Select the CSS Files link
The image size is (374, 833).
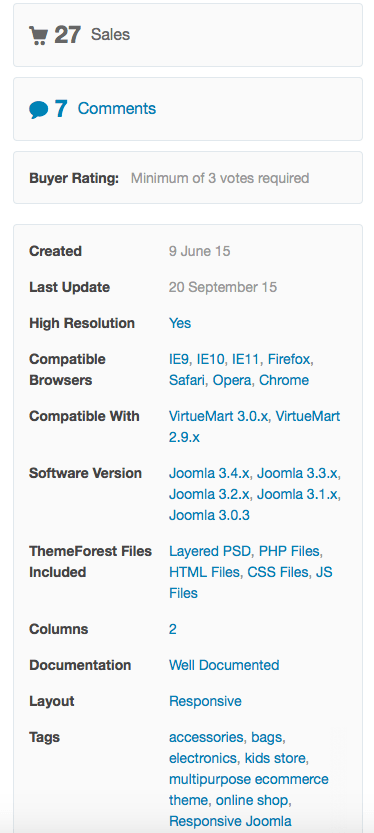[x=278, y=572]
